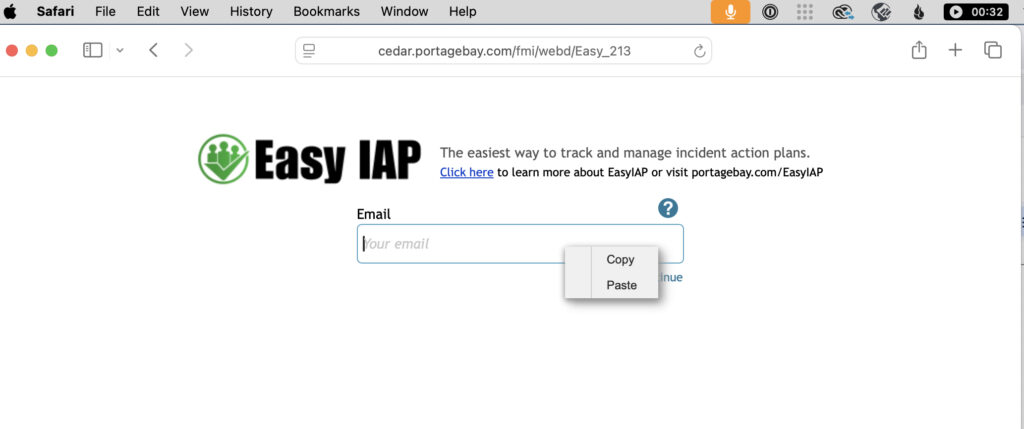Expand the sidebar tab group dropdown arrow
Image resolution: width=1024 pixels, height=429 pixels.
point(120,50)
